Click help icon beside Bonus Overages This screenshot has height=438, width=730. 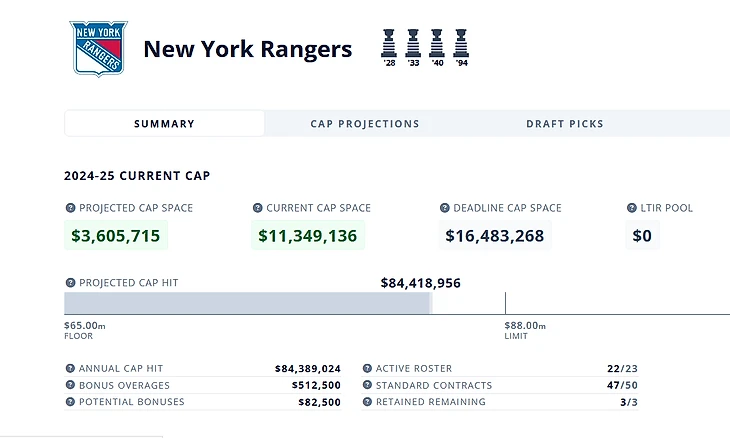click(x=70, y=385)
